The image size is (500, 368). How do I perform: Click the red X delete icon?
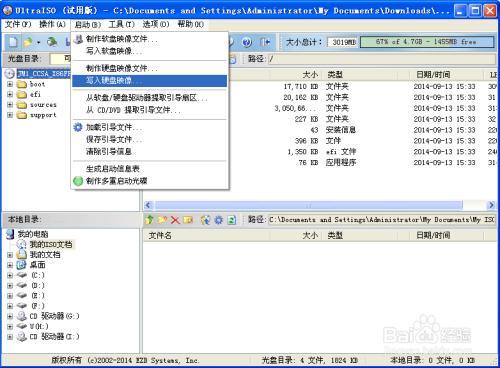(x=175, y=220)
